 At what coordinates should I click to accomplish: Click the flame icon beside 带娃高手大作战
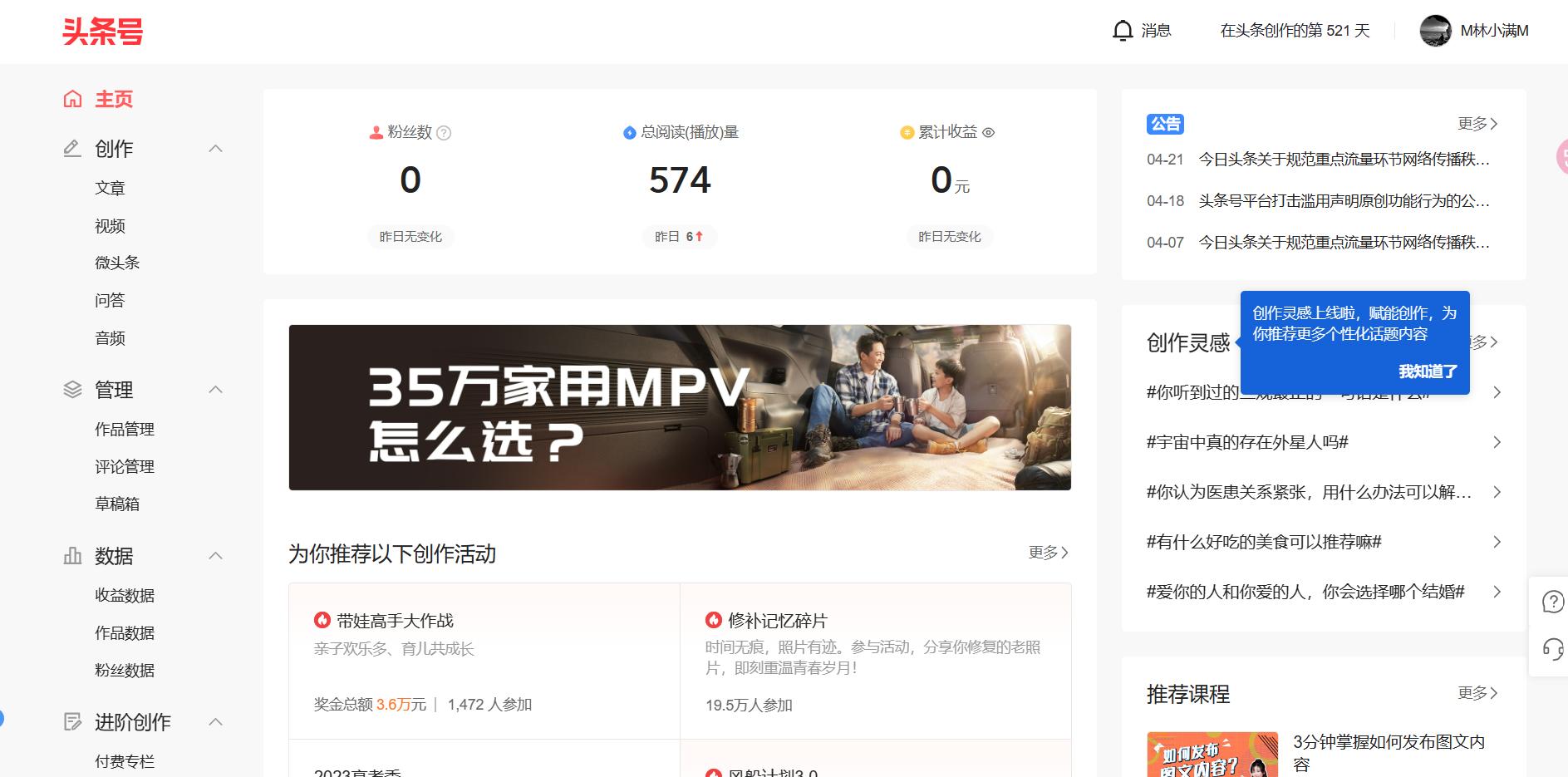click(322, 620)
